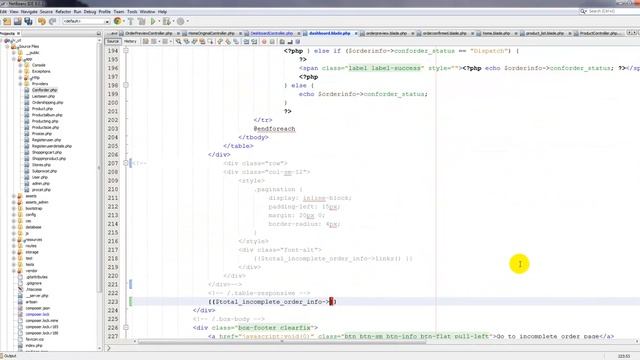This screenshot has height=360, width=640.
Task: Click the New Project toolbar icon
Action: point(7,21)
